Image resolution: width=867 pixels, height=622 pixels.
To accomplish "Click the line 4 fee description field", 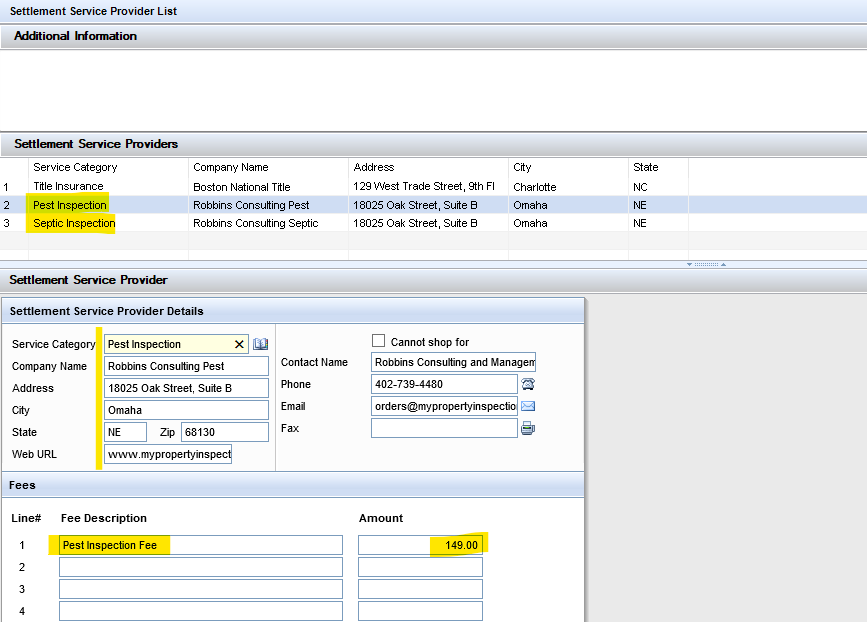I will coord(201,611).
